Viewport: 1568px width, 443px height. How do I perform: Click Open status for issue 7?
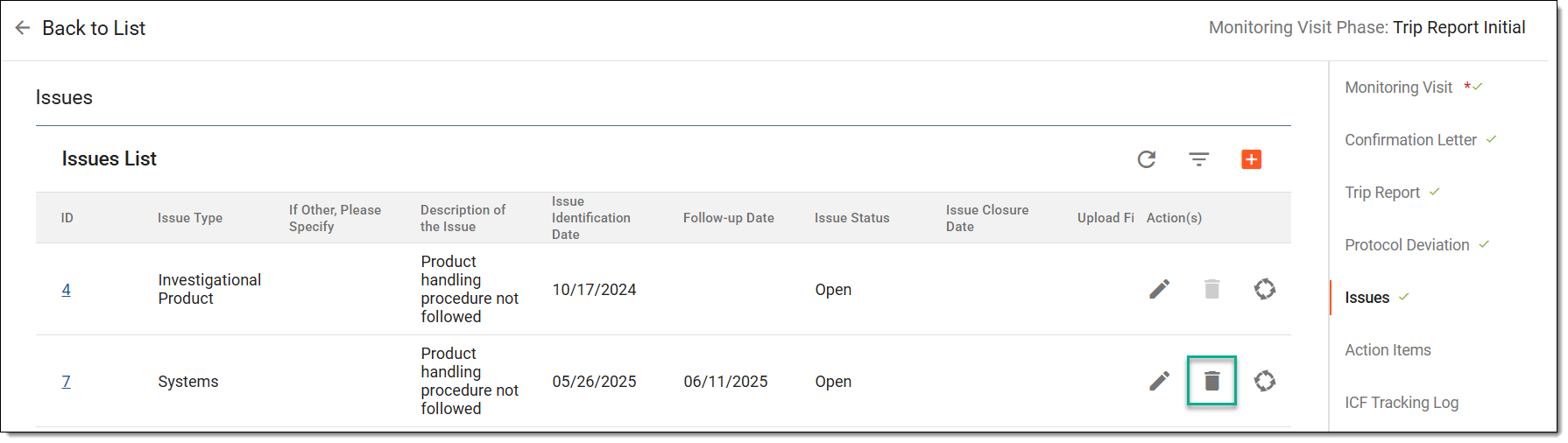coord(833,382)
